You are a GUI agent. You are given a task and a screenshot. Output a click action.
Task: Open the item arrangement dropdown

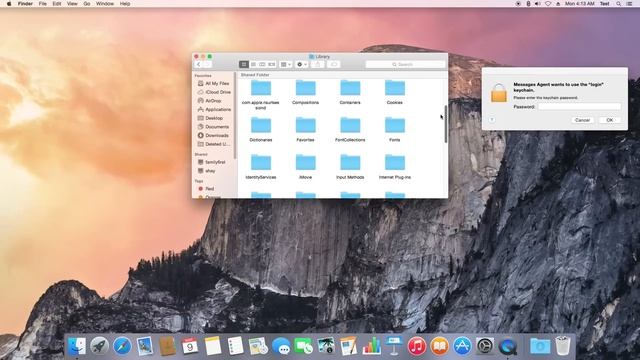(x=286, y=64)
